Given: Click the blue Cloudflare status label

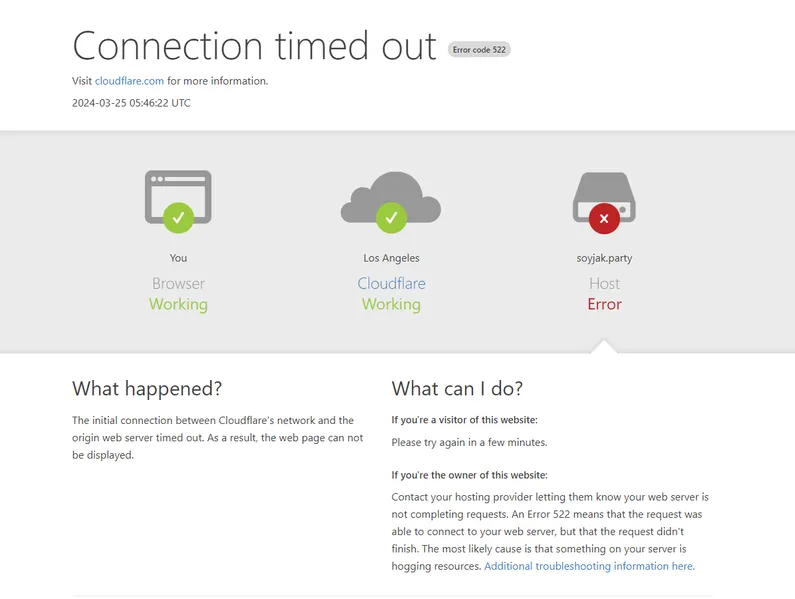Looking at the screenshot, I should [x=391, y=283].
